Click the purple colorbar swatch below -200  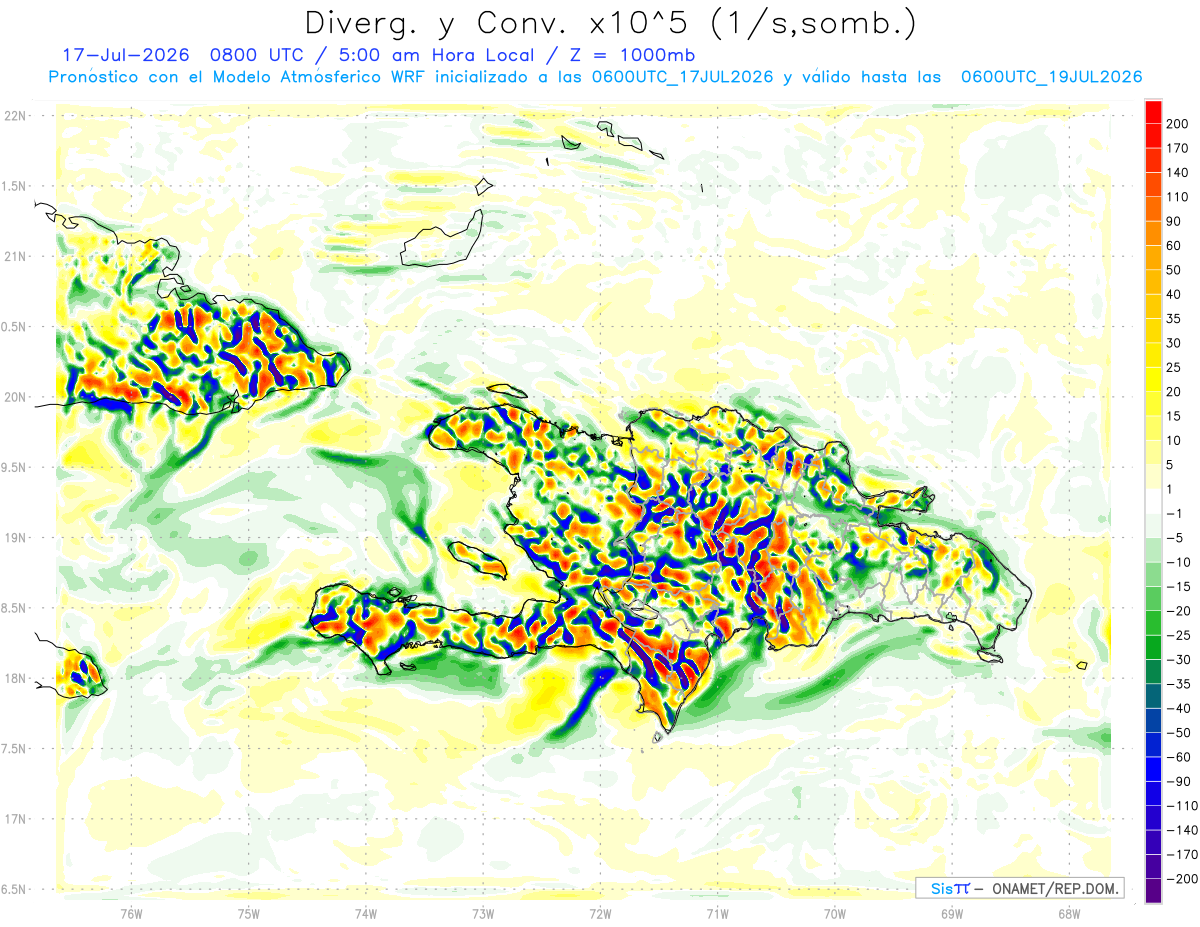coord(1153,890)
